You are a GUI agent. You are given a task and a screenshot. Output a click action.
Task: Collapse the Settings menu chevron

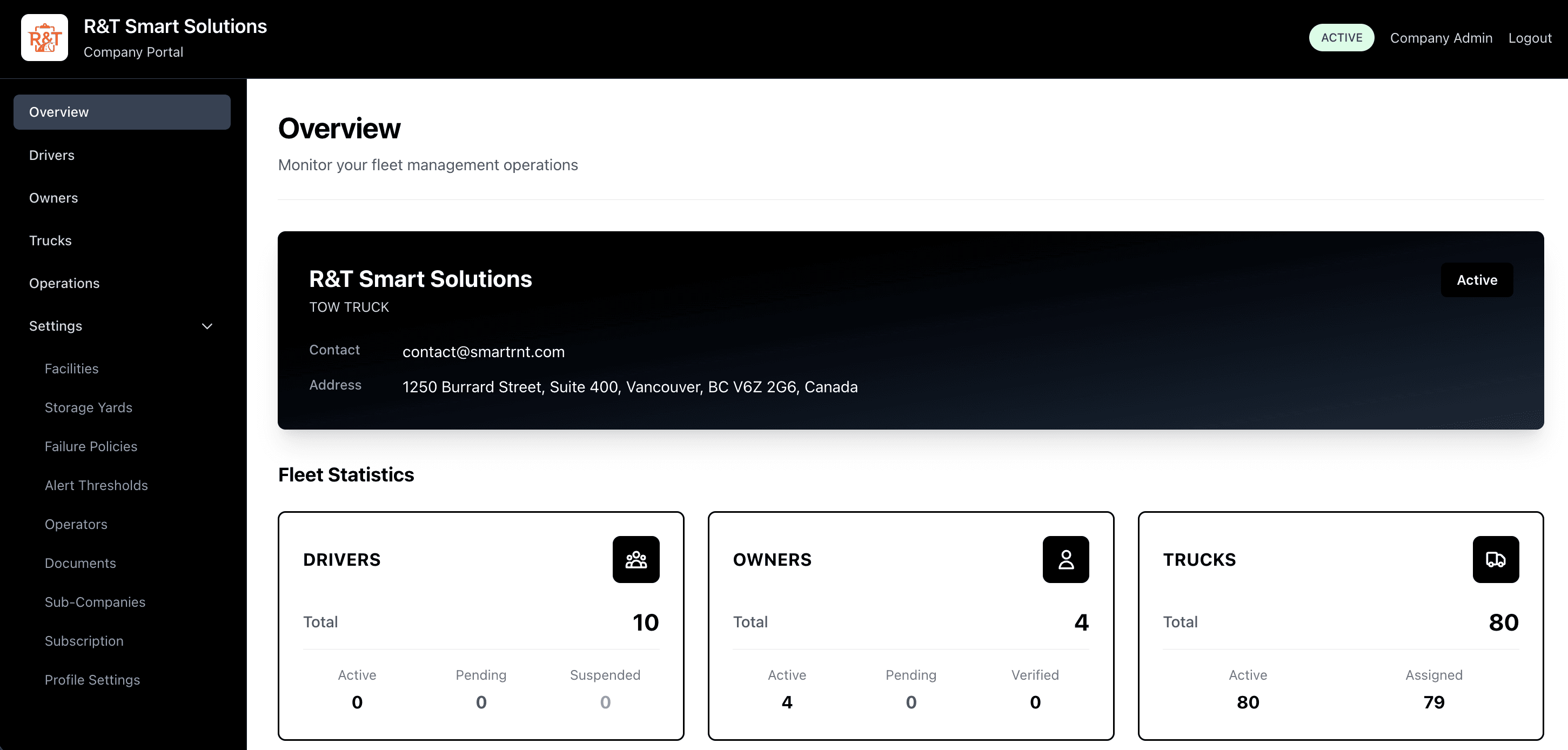click(x=207, y=326)
